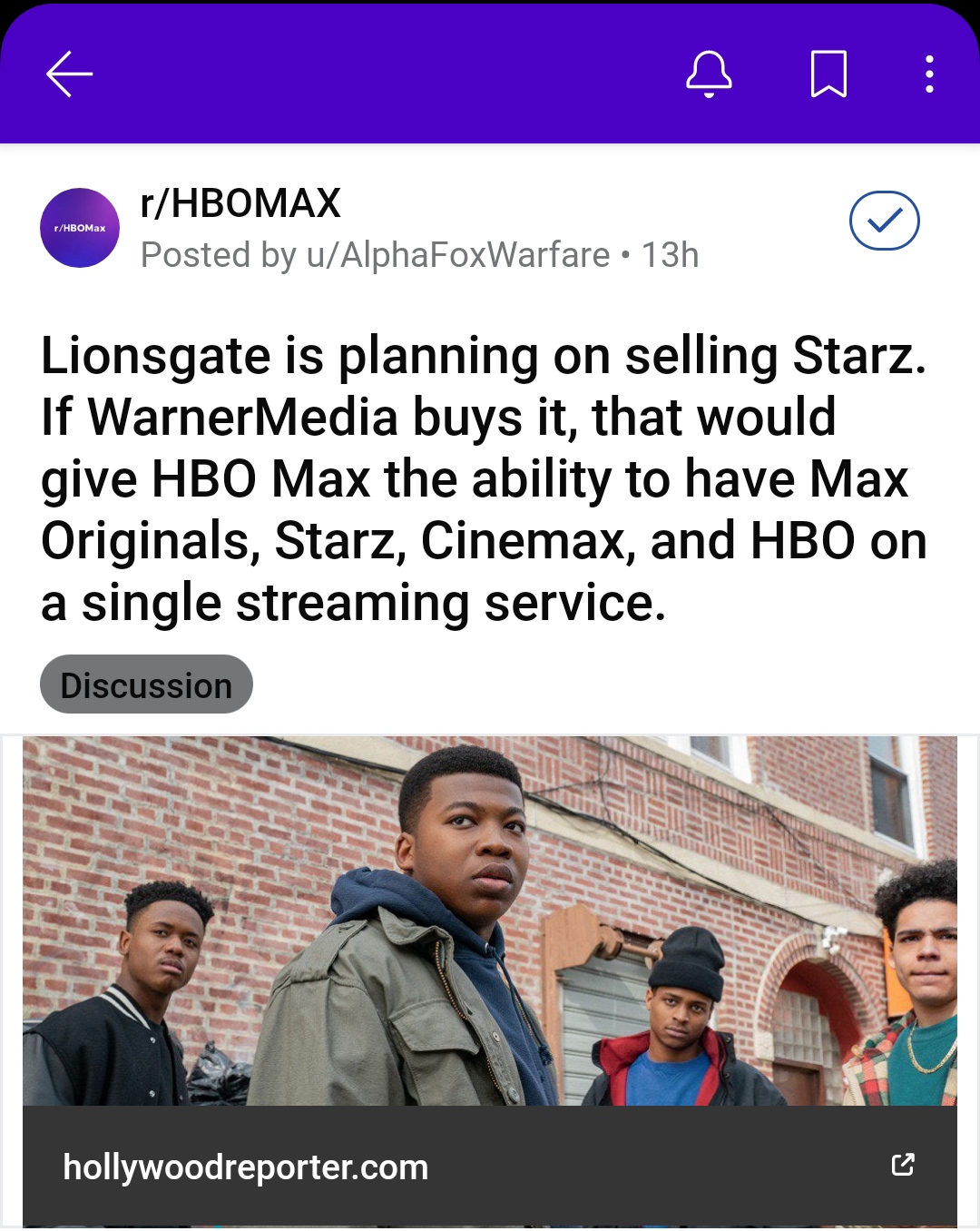View u/AlphaFoxWarfare's profile

tap(458, 255)
